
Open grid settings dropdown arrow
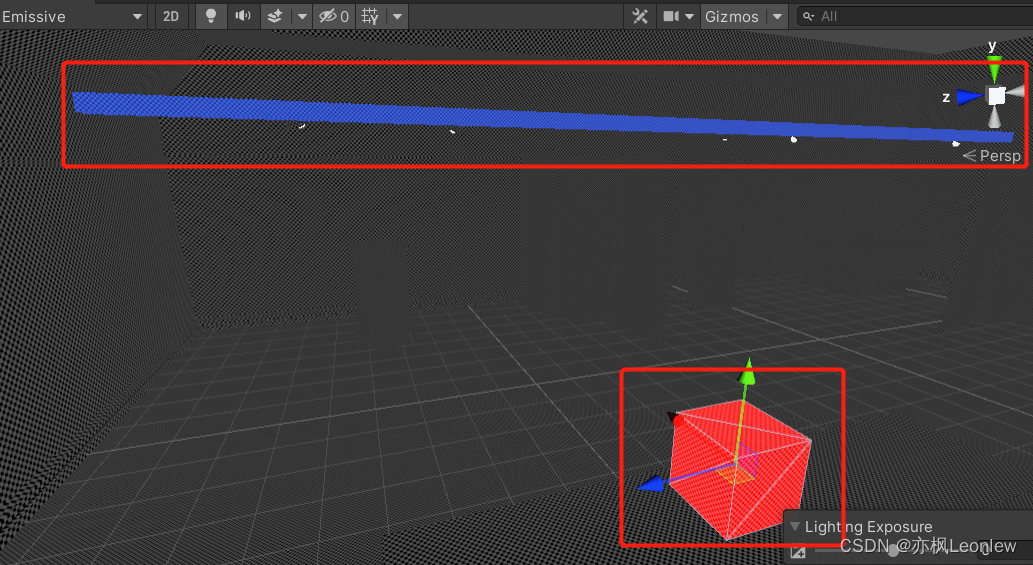[x=397, y=16]
